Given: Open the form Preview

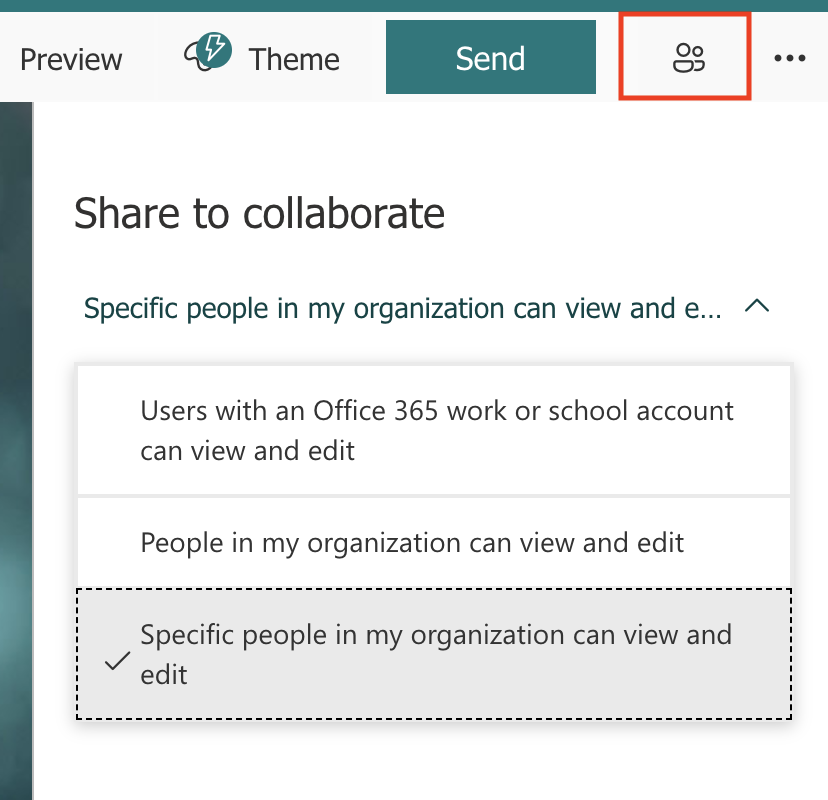Looking at the screenshot, I should click(x=71, y=59).
